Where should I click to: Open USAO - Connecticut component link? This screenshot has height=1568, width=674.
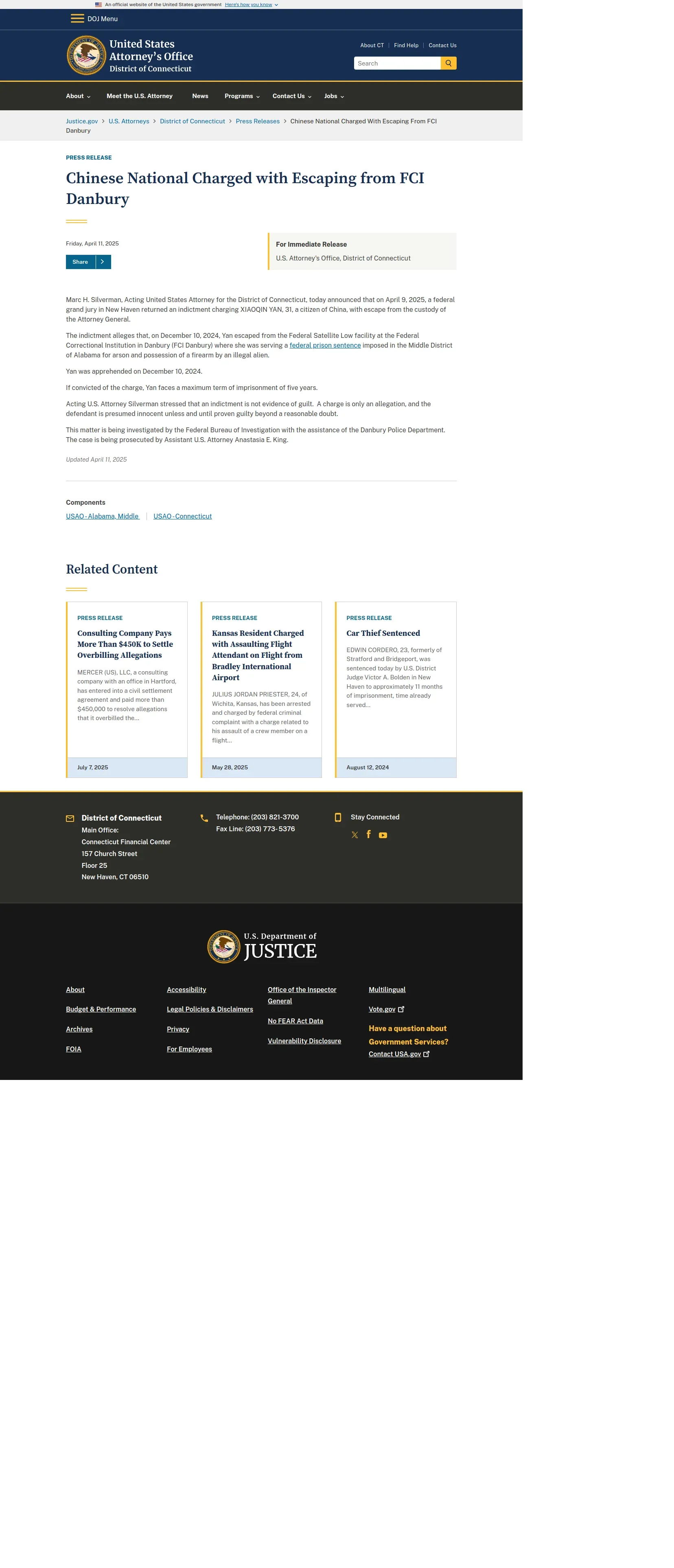coord(183,516)
